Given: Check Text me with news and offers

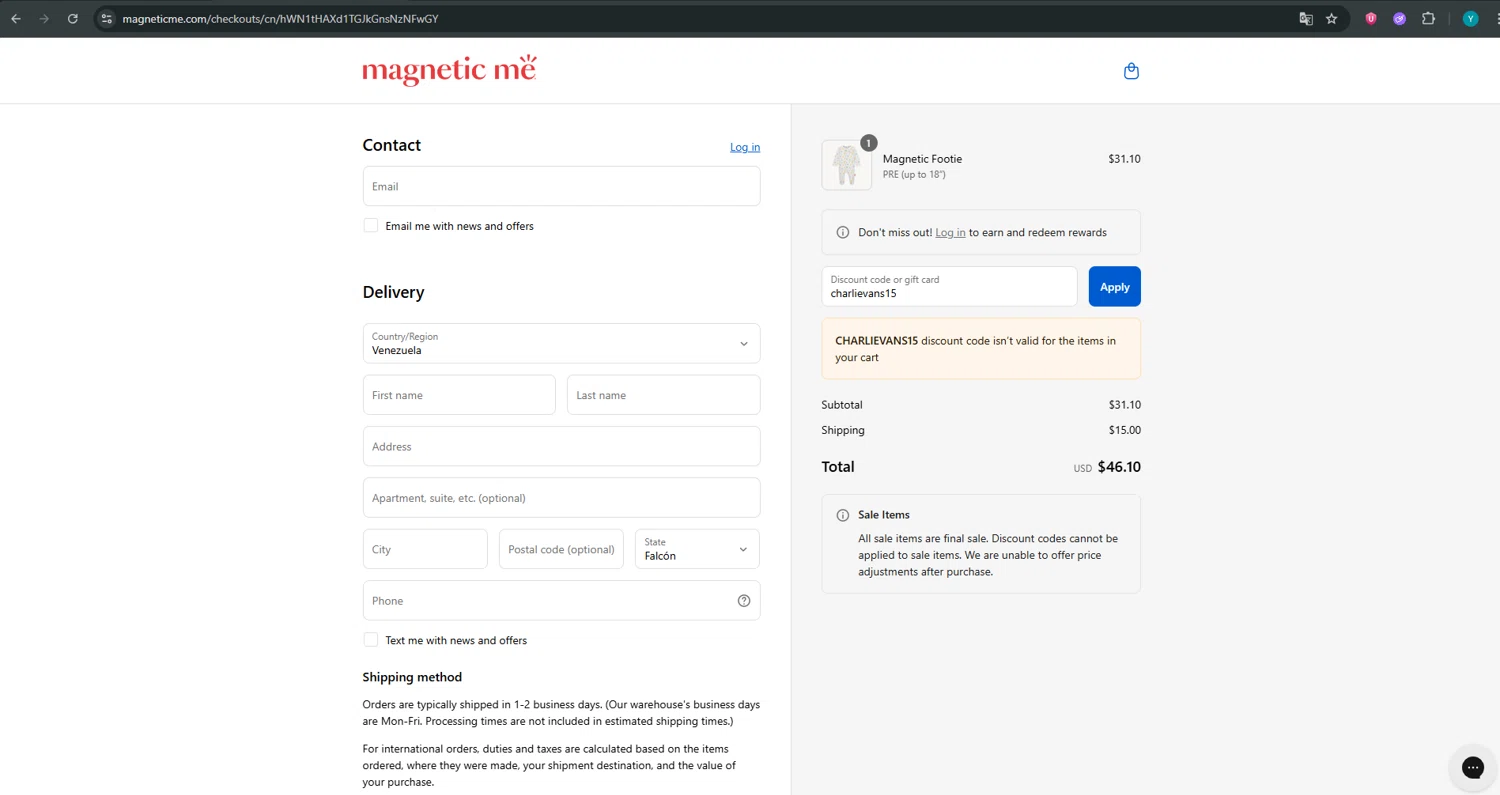Looking at the screenshot, I should [371, 640].
